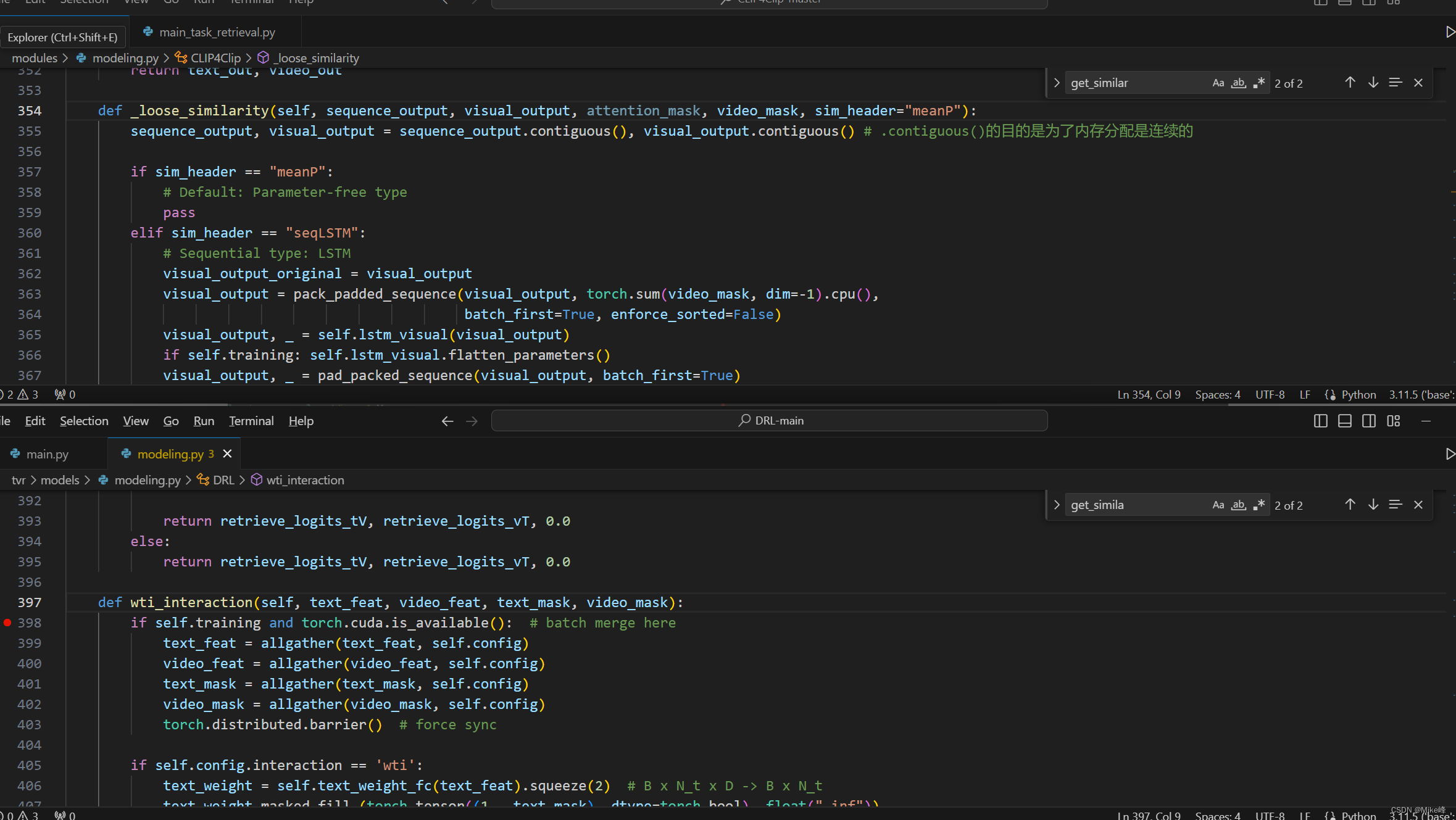1456x820 pixels.
Task: Expand the DRL breadcrumb in bottom editor
Action: [x=222, y=480]
